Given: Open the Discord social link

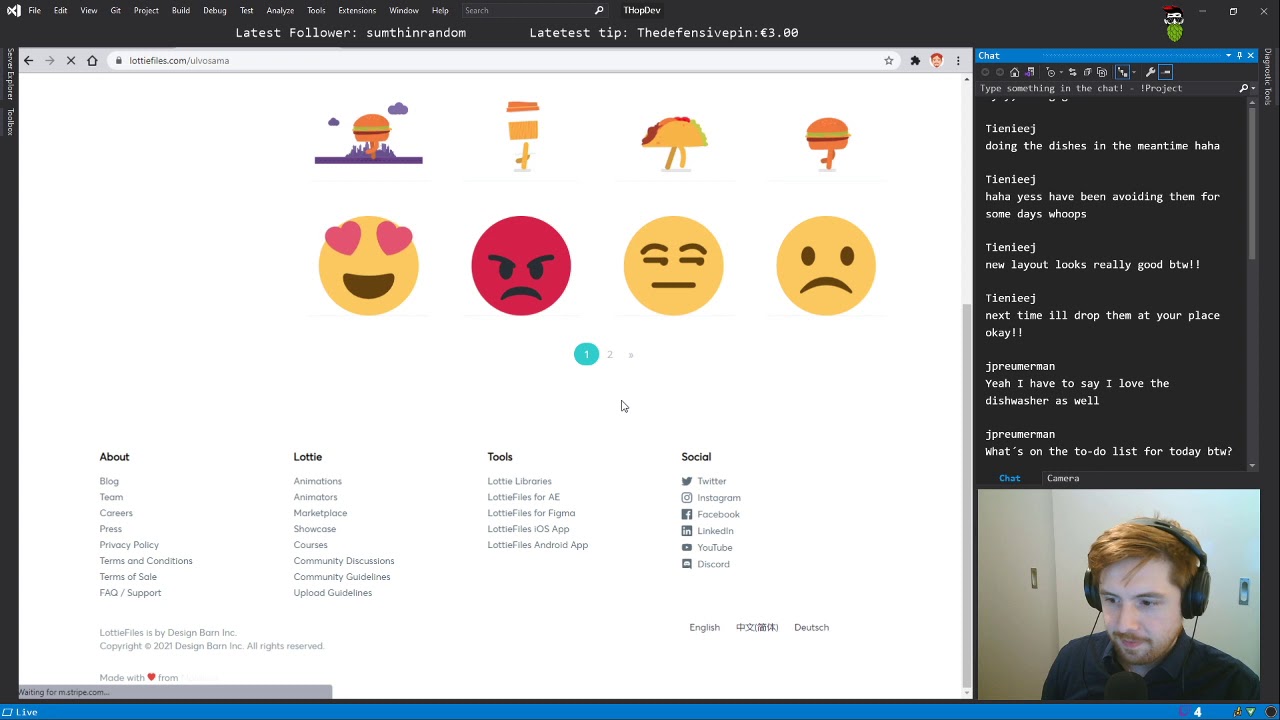Looking at the screenshot, I should click(705, 564).
